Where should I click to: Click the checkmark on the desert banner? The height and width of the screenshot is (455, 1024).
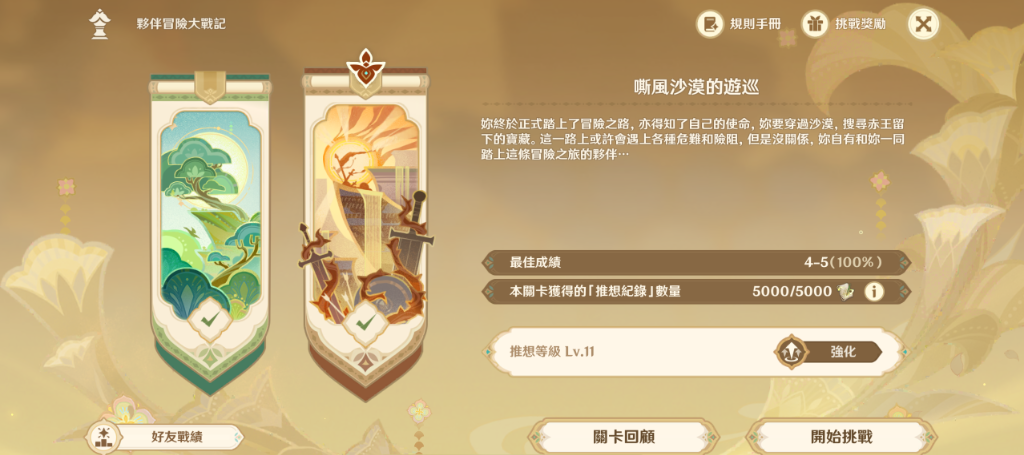point(366,321)
